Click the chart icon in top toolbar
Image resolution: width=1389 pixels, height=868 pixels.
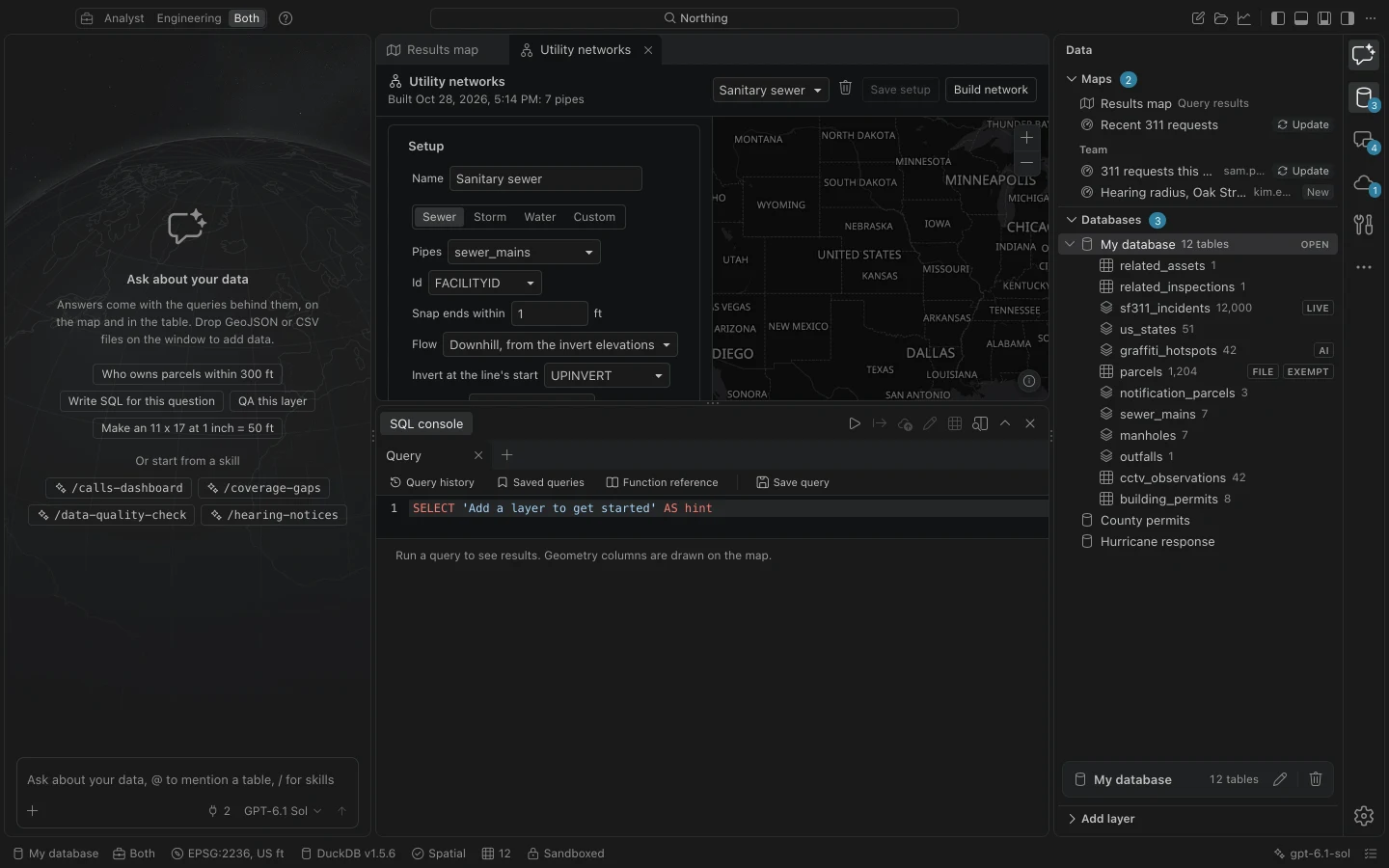tap(1244, 18)
